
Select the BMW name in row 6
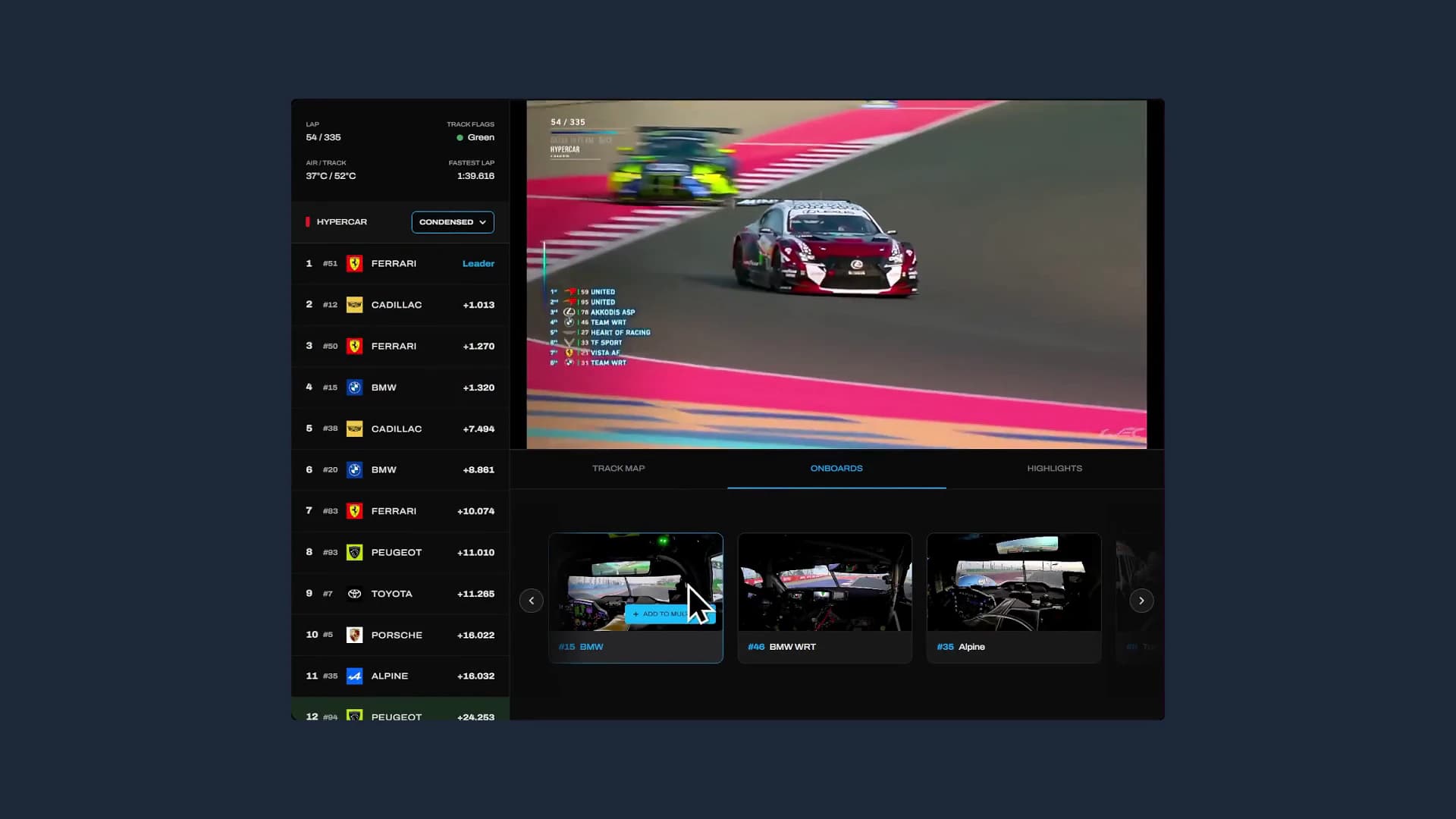click(x=384, y=470)
